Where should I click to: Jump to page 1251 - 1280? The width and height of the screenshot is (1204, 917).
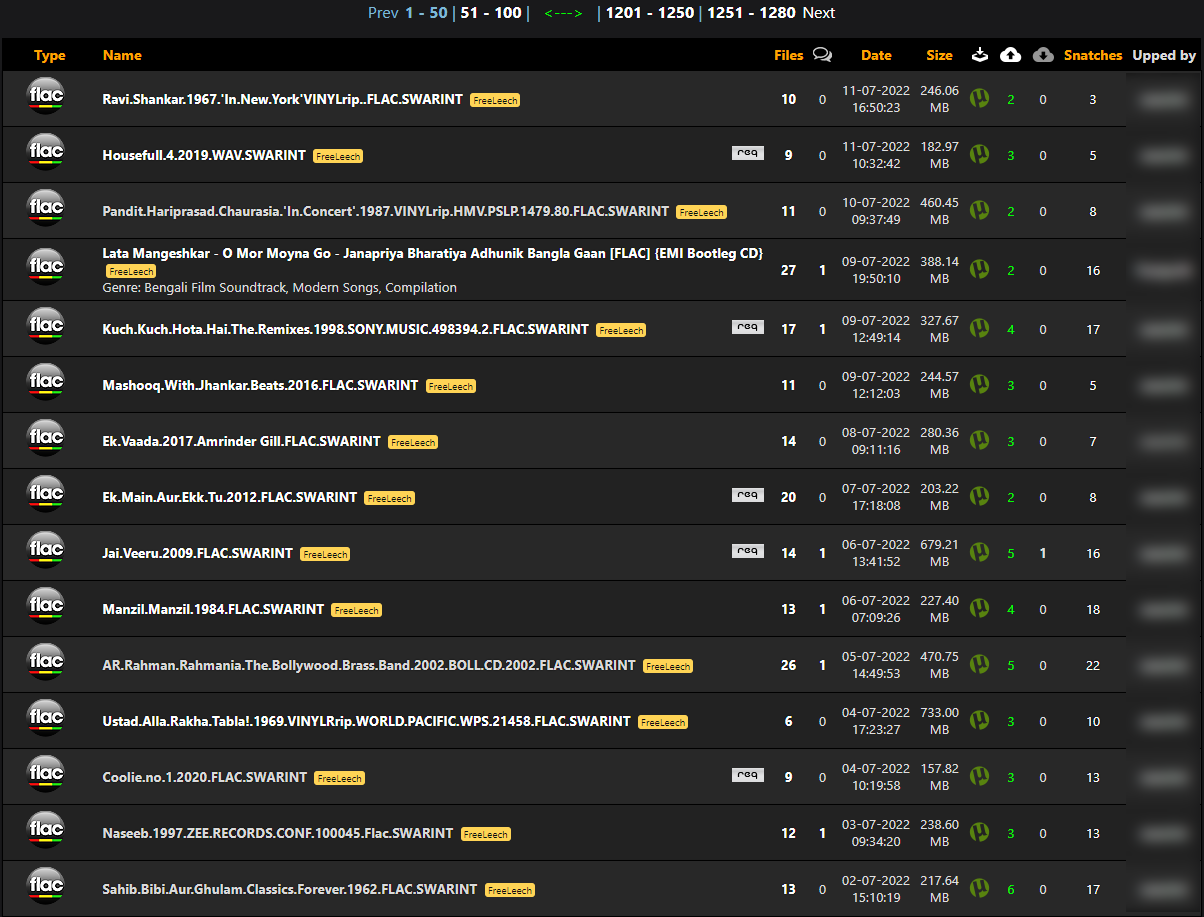point(751,13)
